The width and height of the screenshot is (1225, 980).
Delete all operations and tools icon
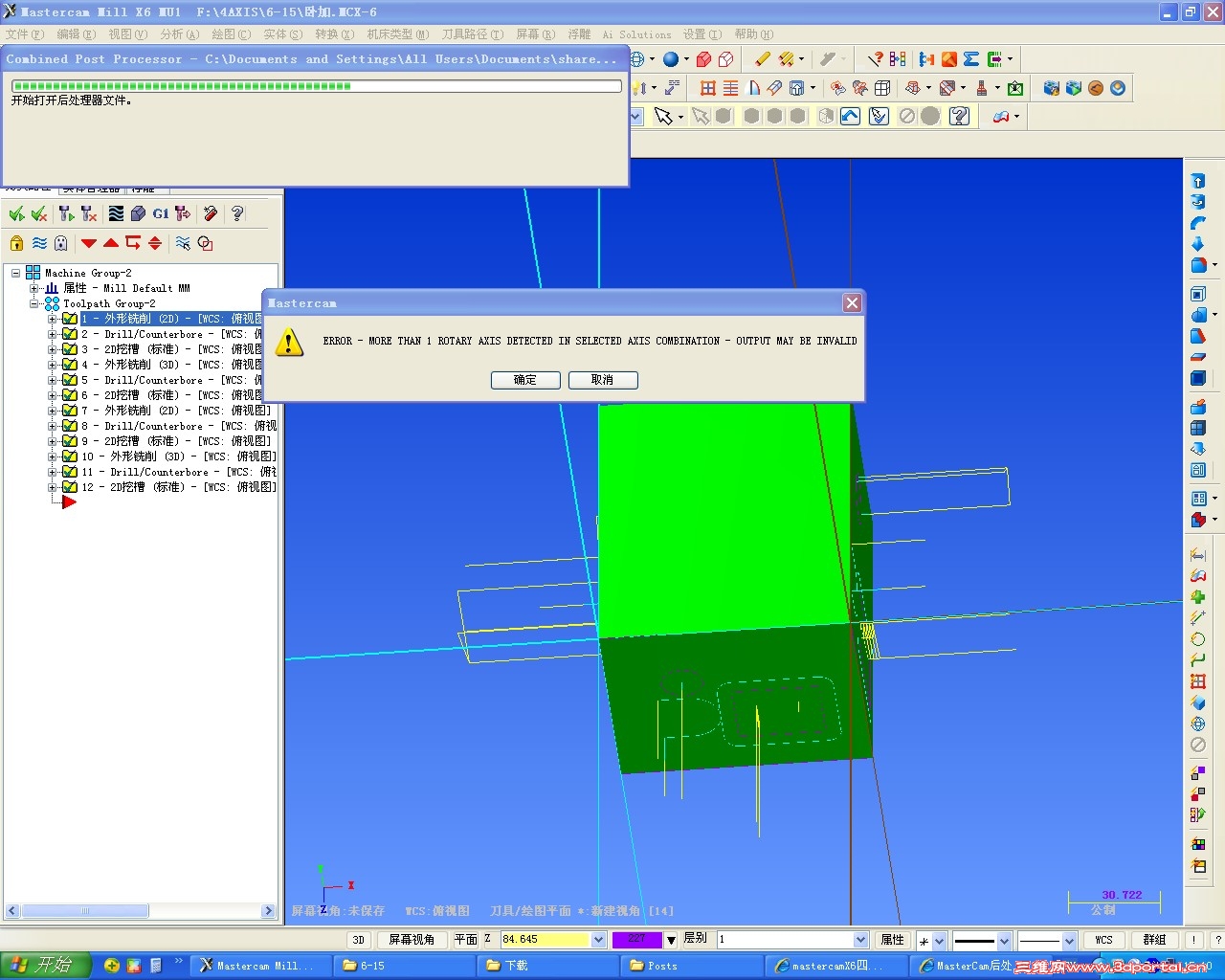pyautogui.click(x=211, y=213)
